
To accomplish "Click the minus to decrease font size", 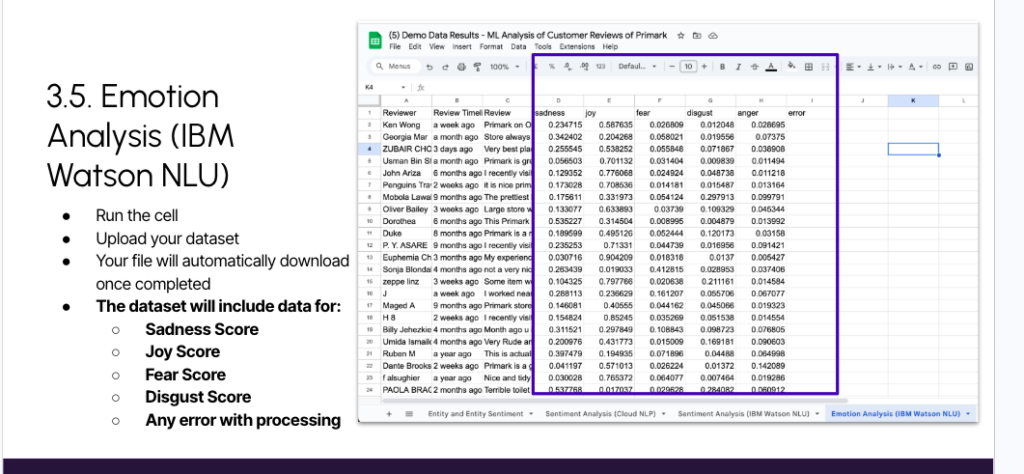I will [x=671, y=67].
